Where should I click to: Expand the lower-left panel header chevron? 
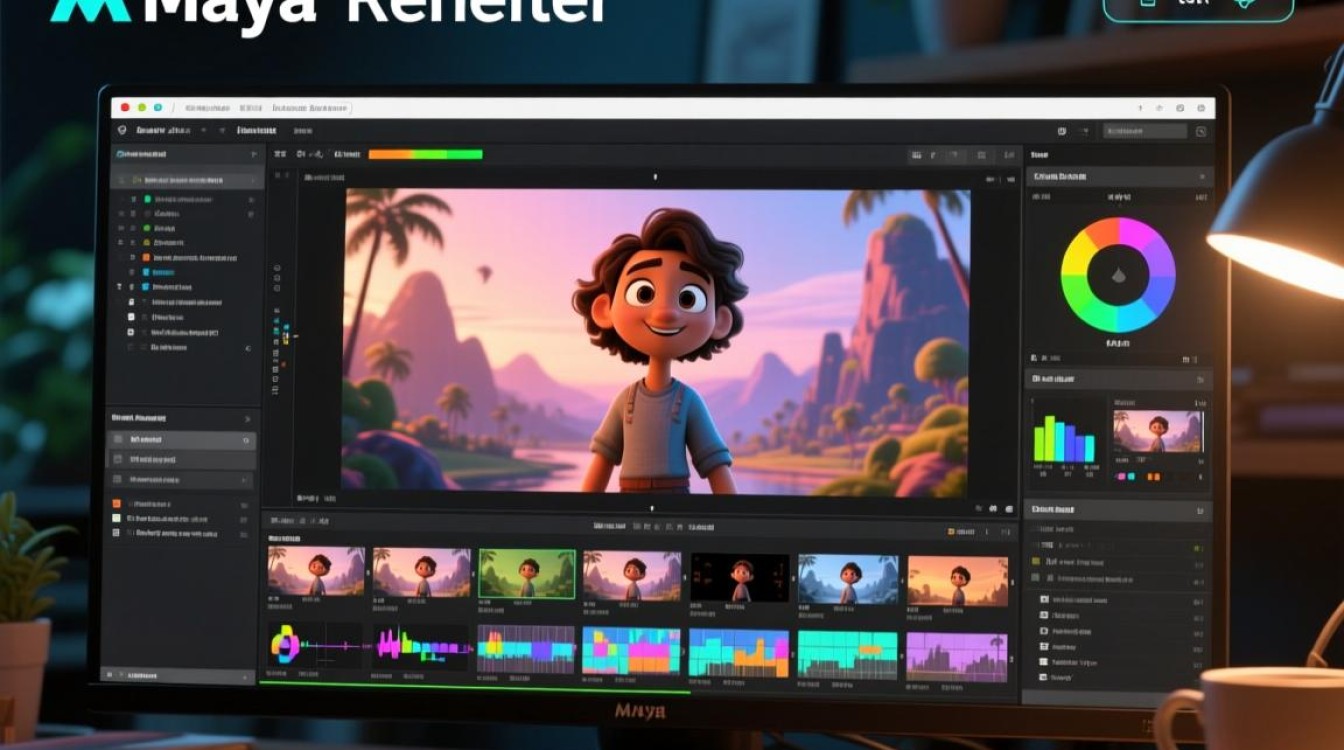(x=247, y=418)
